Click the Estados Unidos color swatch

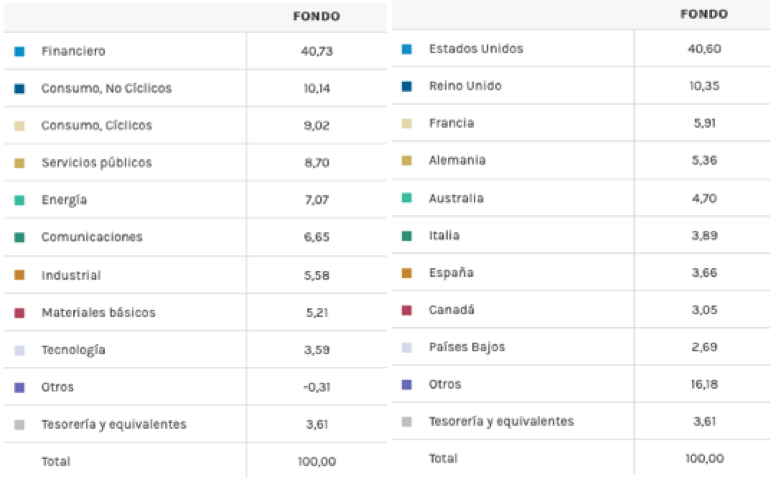[x=406, y=49]
